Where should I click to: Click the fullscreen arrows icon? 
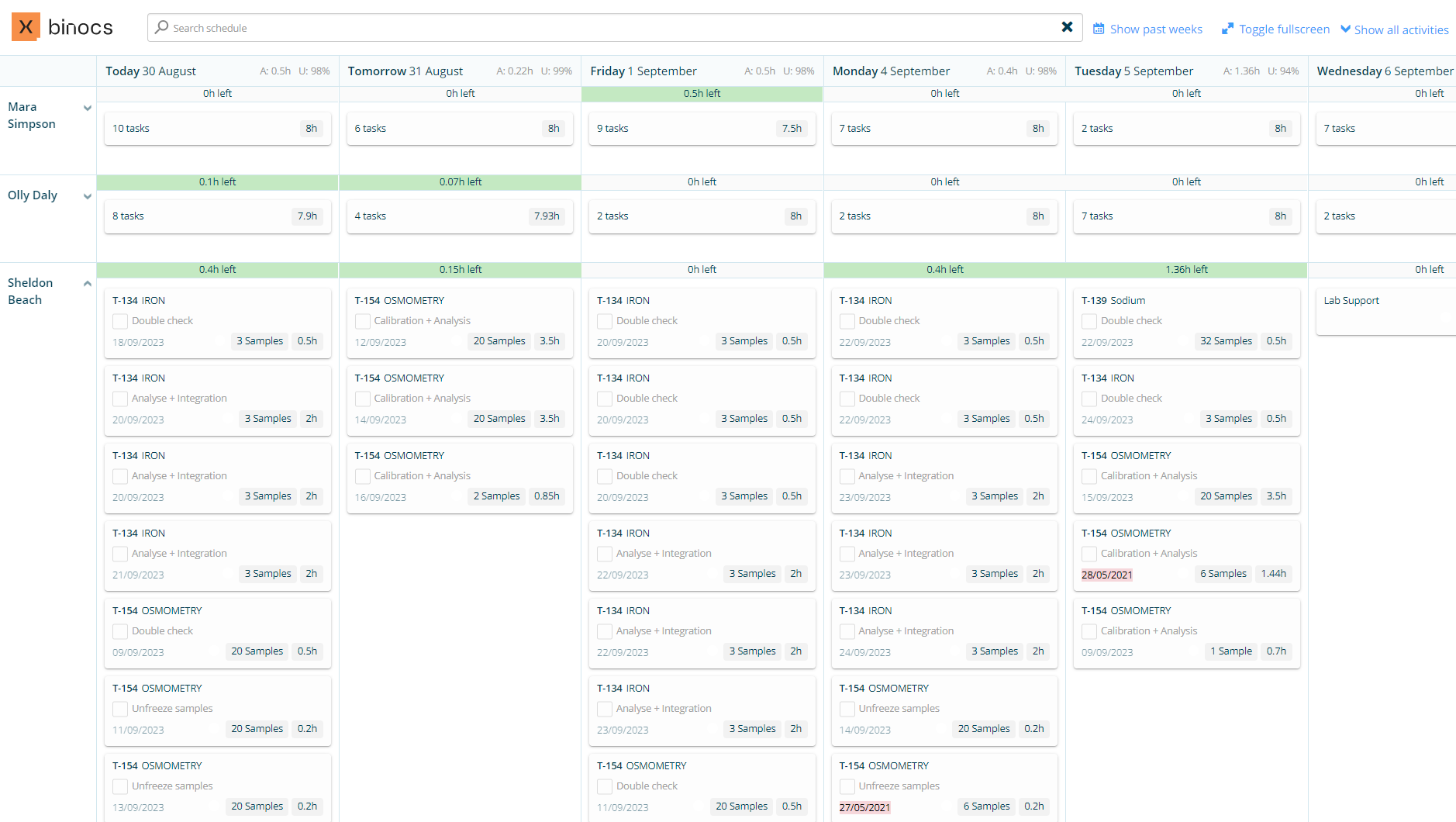click(1227, 29)
